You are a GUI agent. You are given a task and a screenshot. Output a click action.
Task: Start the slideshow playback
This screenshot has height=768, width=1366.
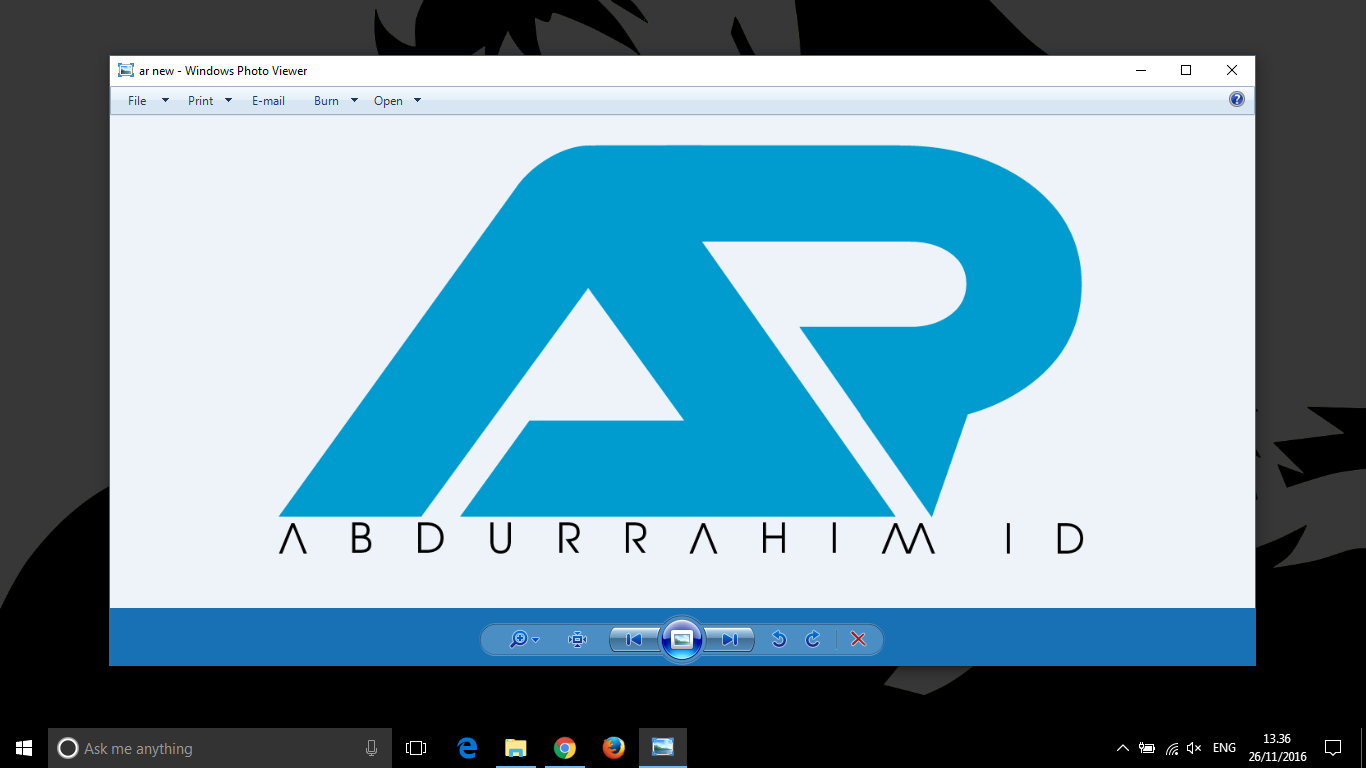[682, 639]
